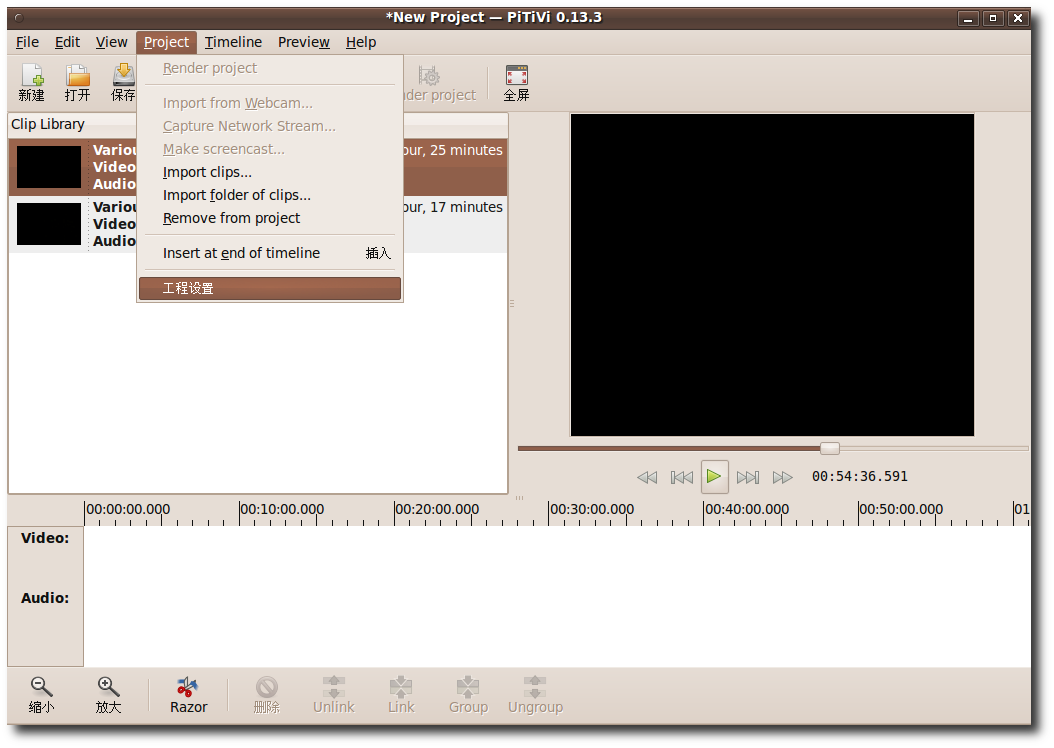
Task: Click the 新建 (New) toolbar icon
Action: [x=32, y=83]
